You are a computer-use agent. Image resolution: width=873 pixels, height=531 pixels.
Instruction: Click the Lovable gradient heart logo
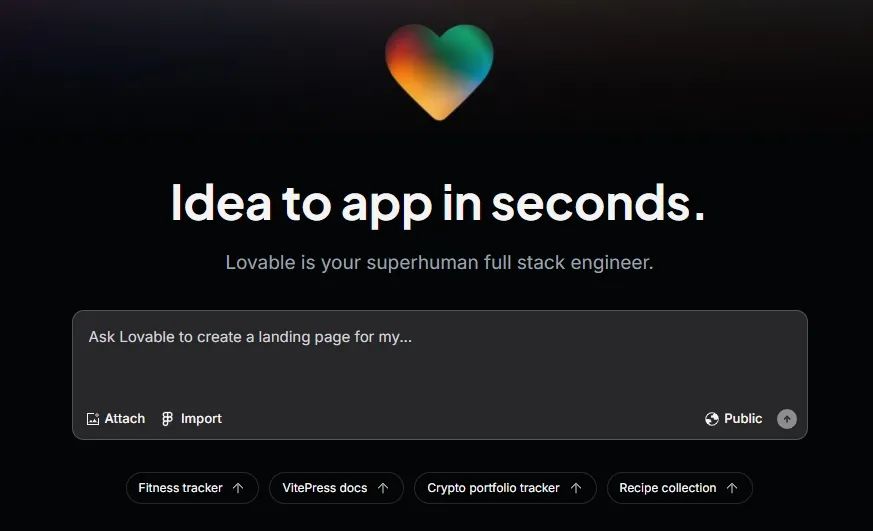coord(439,69)
